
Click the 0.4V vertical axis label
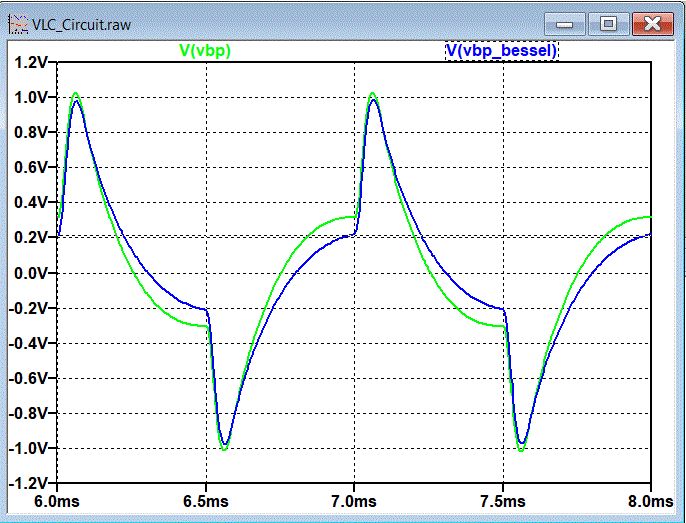click(30, 203)
